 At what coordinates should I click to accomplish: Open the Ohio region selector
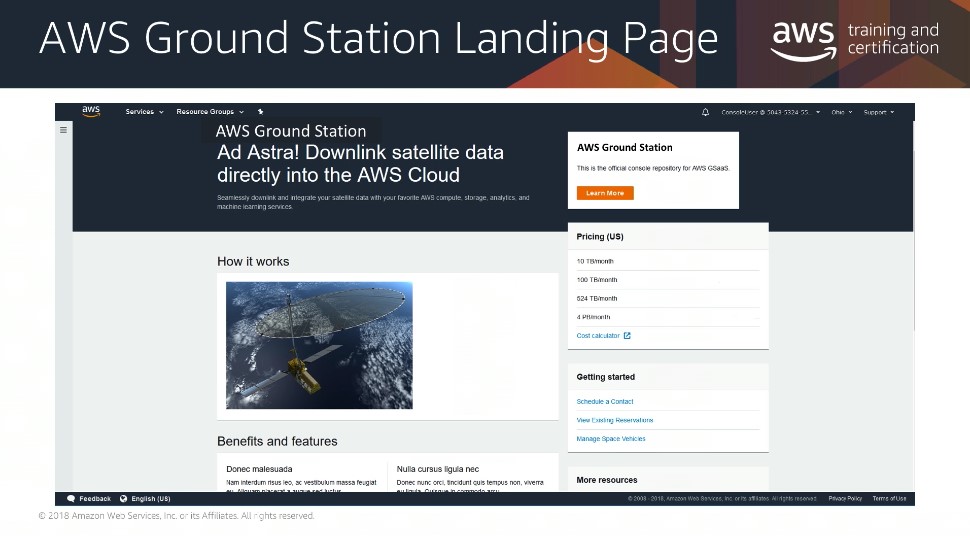point(841,112)
